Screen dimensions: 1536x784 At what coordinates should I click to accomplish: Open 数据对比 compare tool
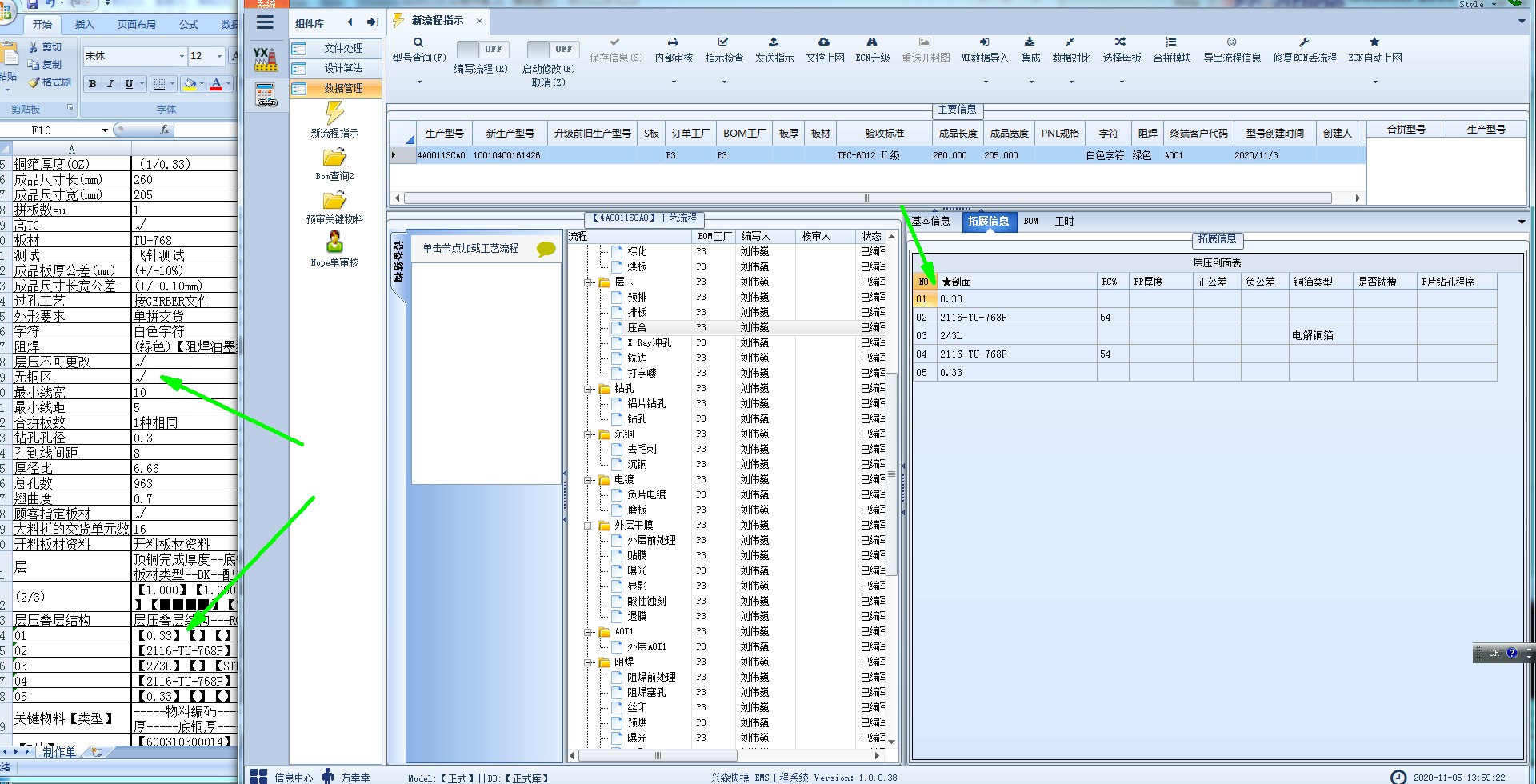click(1070, 42)
